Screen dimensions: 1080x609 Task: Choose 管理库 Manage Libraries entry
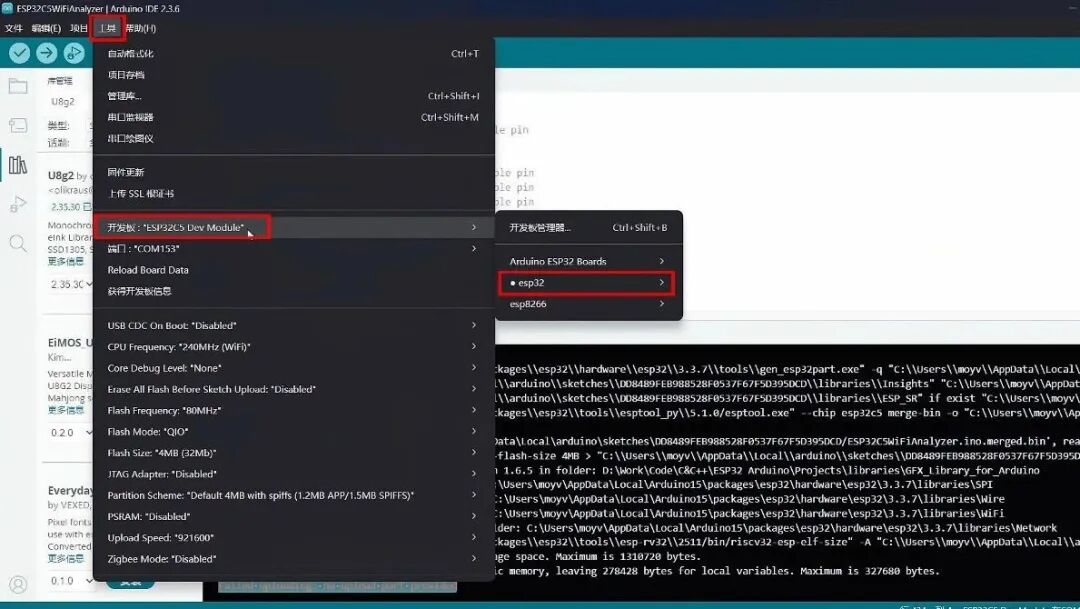tap(293, 96)
